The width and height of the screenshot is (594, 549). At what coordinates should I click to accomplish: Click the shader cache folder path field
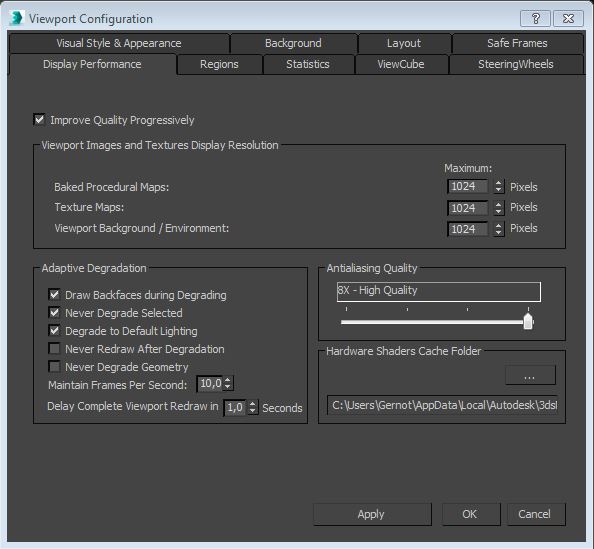coord(442,405)
